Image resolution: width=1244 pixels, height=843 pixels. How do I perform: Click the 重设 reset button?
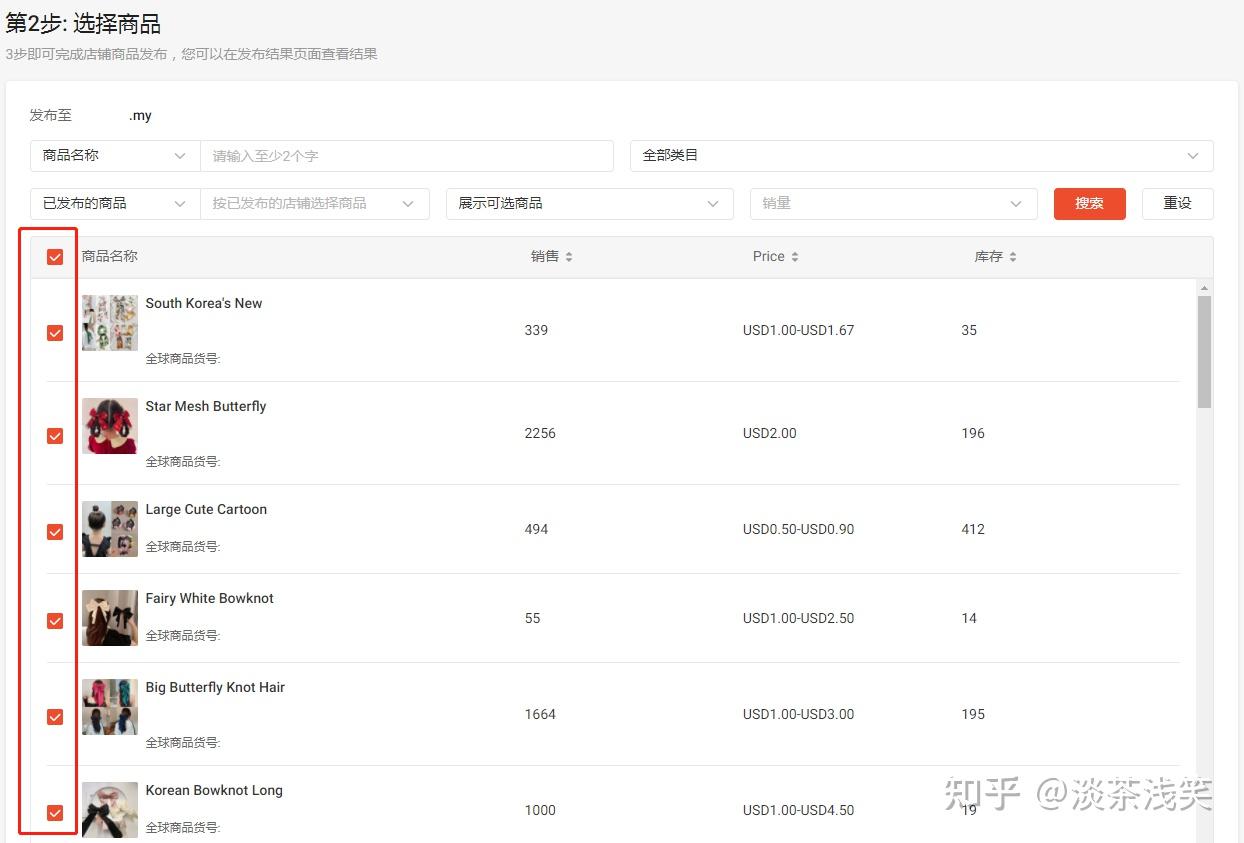click(1178, 204)
